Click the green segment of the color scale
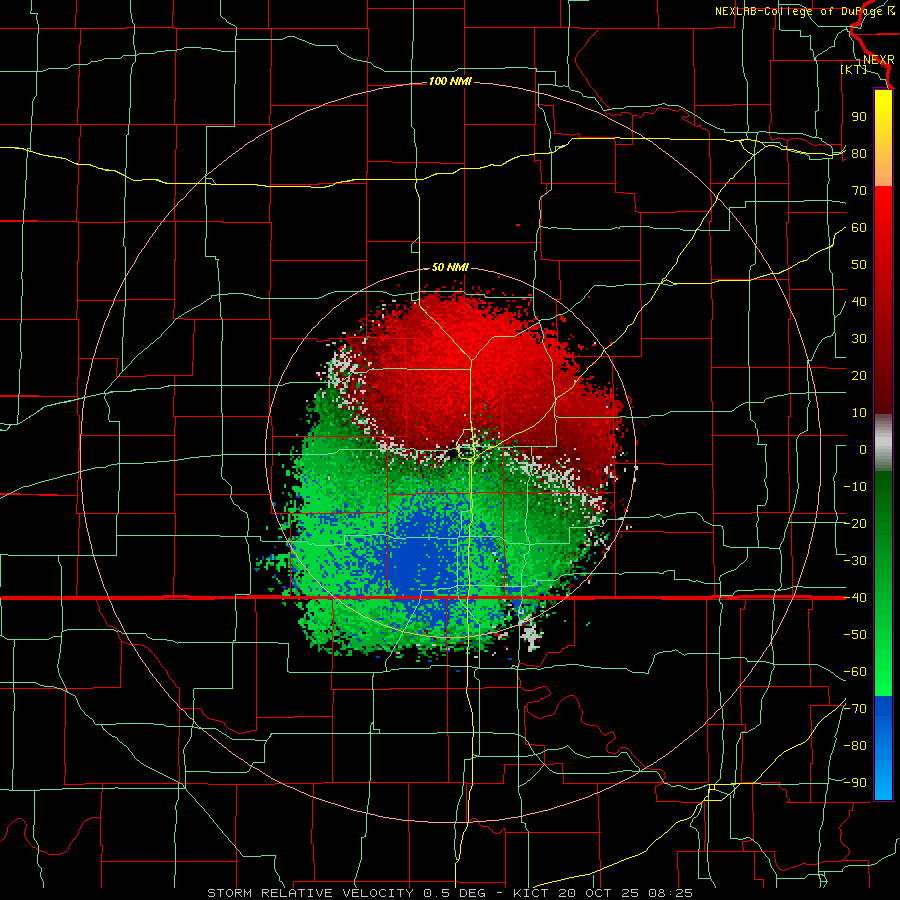Viewport: 900px width, 900px height. click(x=883, y=583)
